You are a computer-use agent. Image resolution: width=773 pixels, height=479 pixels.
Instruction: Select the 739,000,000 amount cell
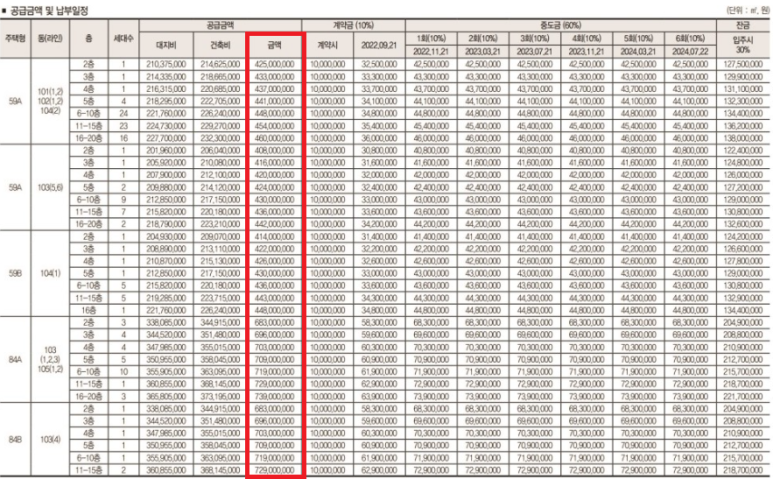point(275,396)
